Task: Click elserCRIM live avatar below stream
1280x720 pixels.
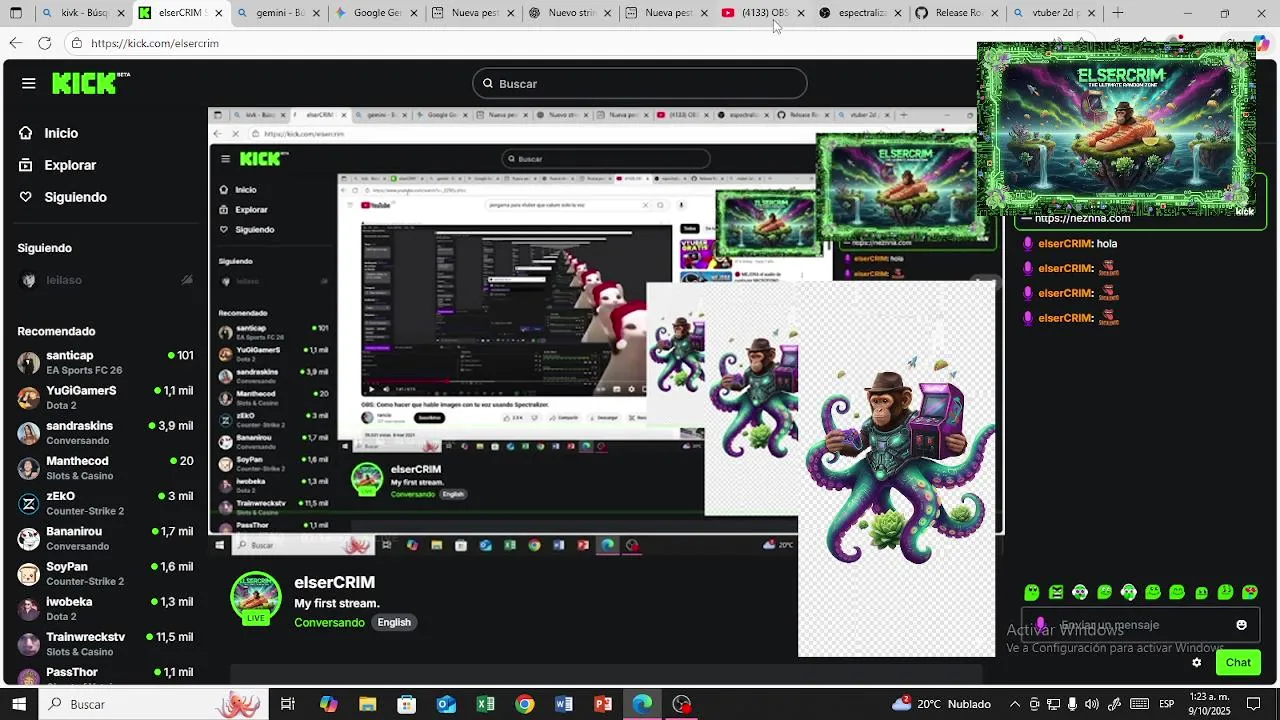Action: click(256, 598)
